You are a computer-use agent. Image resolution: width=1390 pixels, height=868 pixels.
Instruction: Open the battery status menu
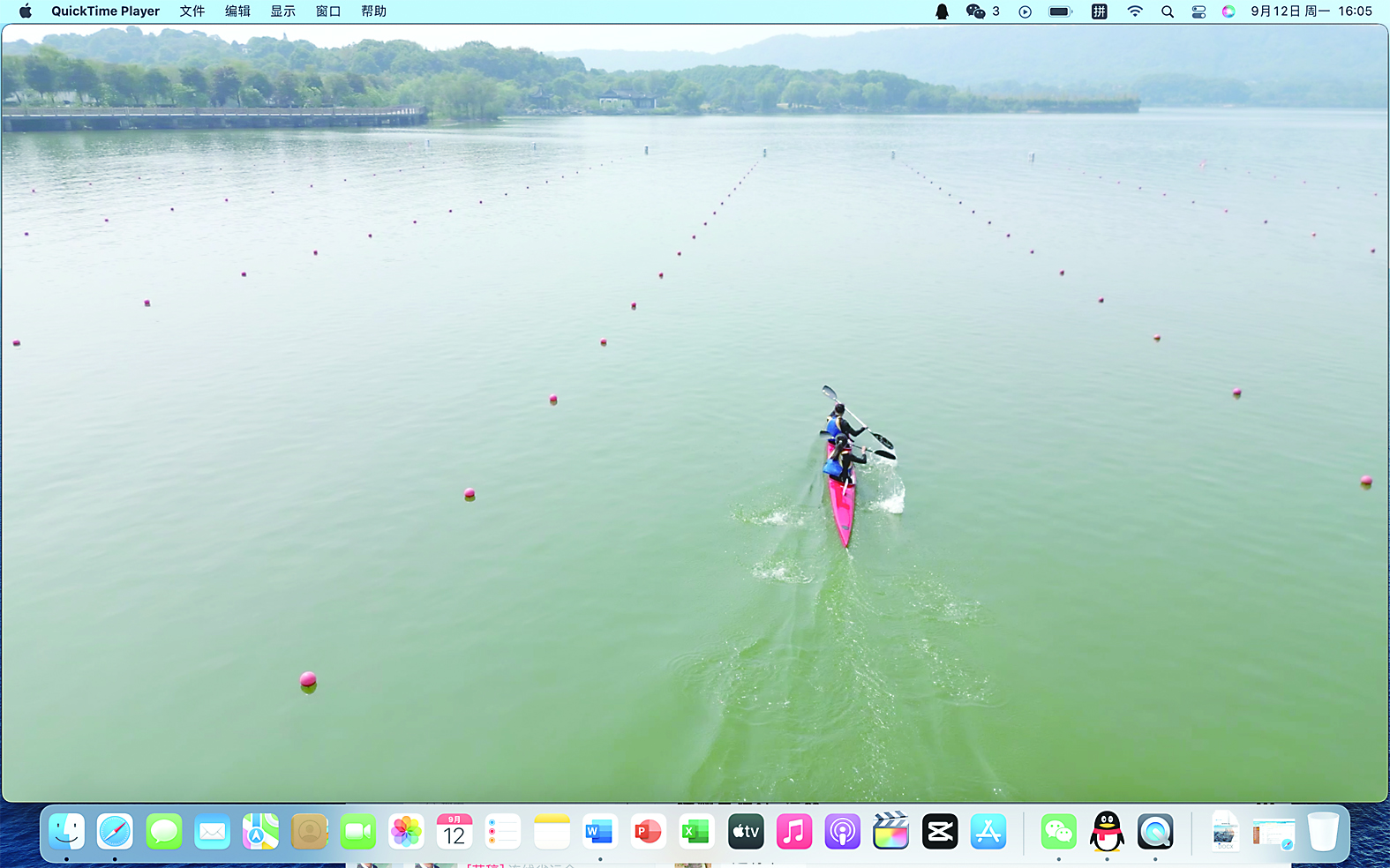[1060, 11]
